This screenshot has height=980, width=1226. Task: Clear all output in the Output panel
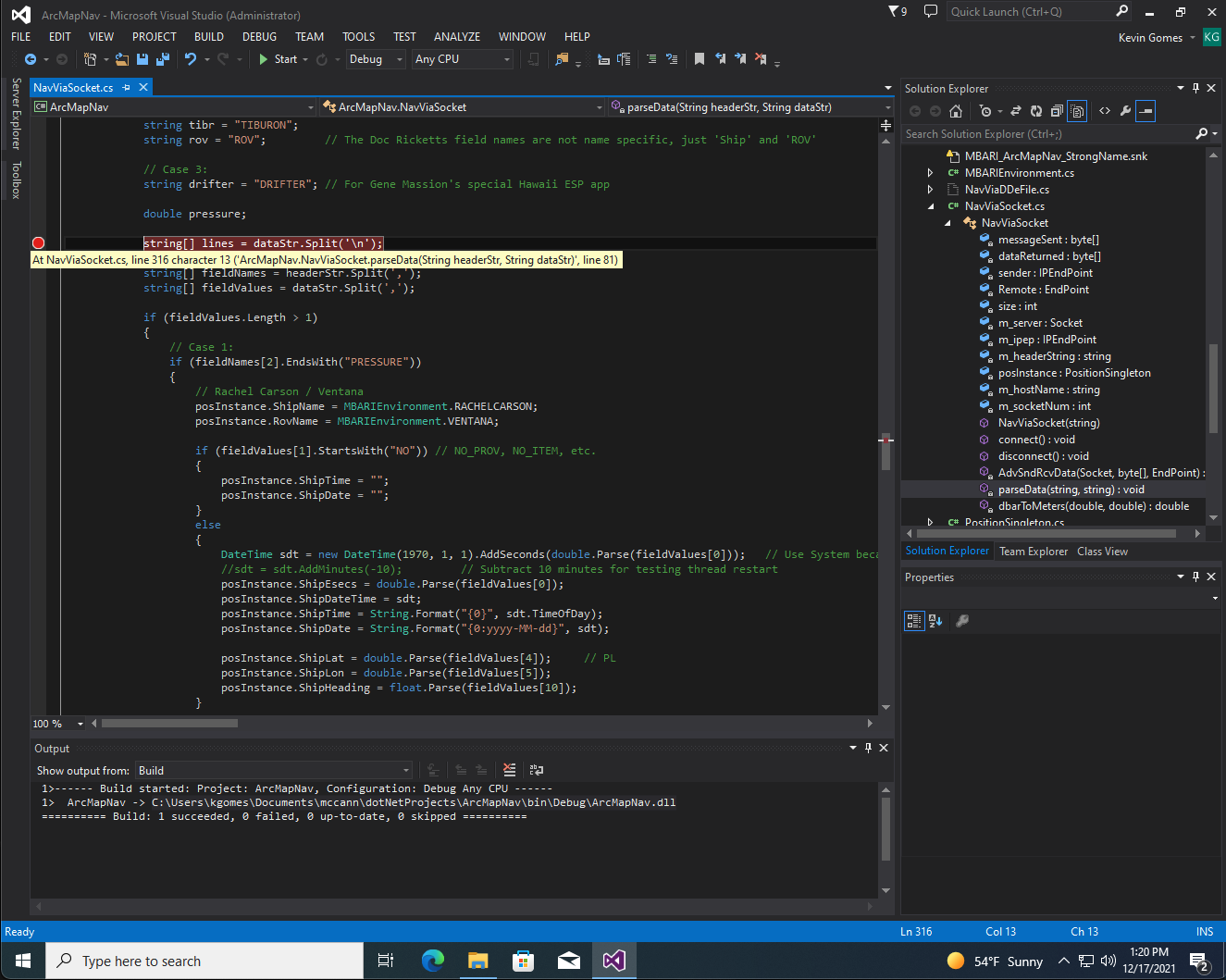(509, 770)
